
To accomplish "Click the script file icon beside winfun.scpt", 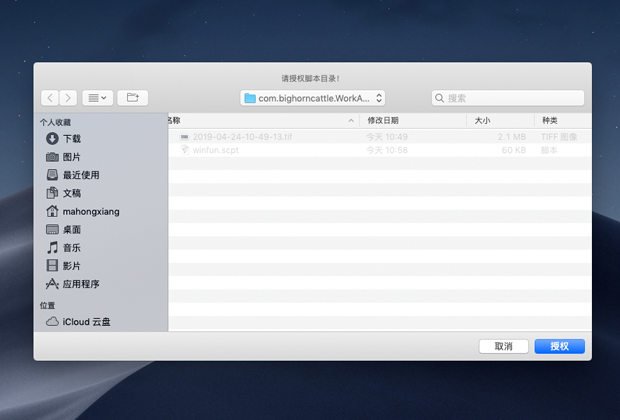I will coord(184,150).
